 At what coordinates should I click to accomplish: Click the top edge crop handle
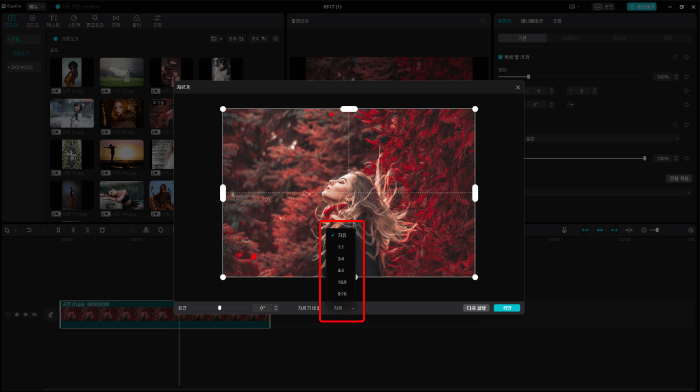point(349,109)
